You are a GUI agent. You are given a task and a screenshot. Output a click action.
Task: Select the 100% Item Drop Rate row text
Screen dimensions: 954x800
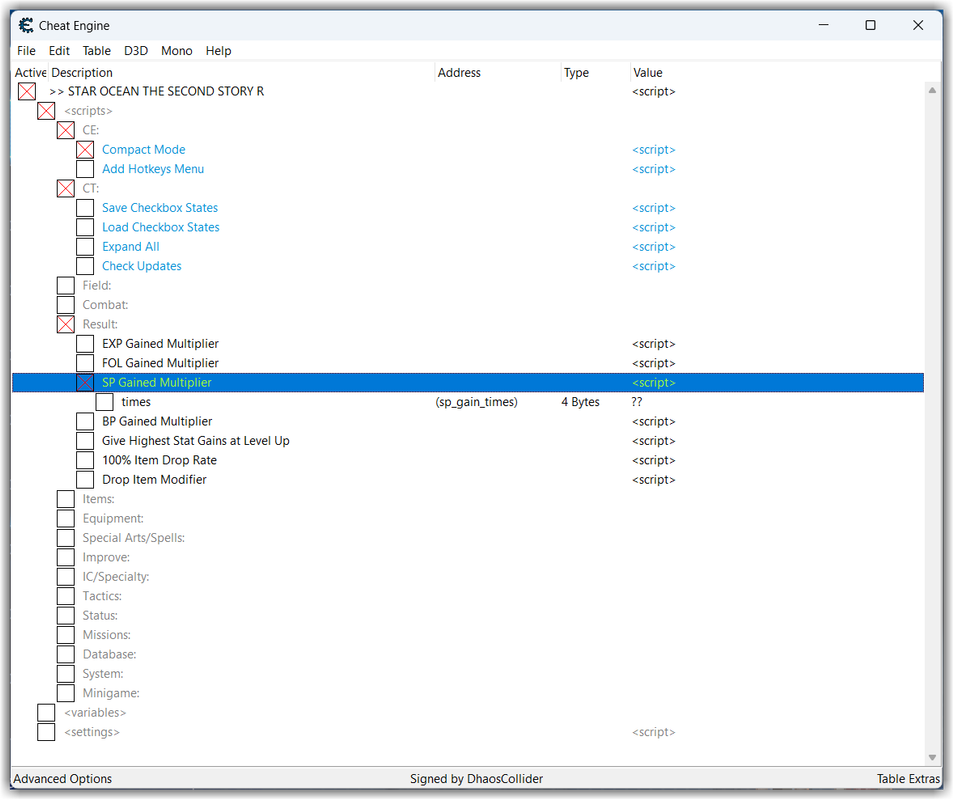click(159, 461)
